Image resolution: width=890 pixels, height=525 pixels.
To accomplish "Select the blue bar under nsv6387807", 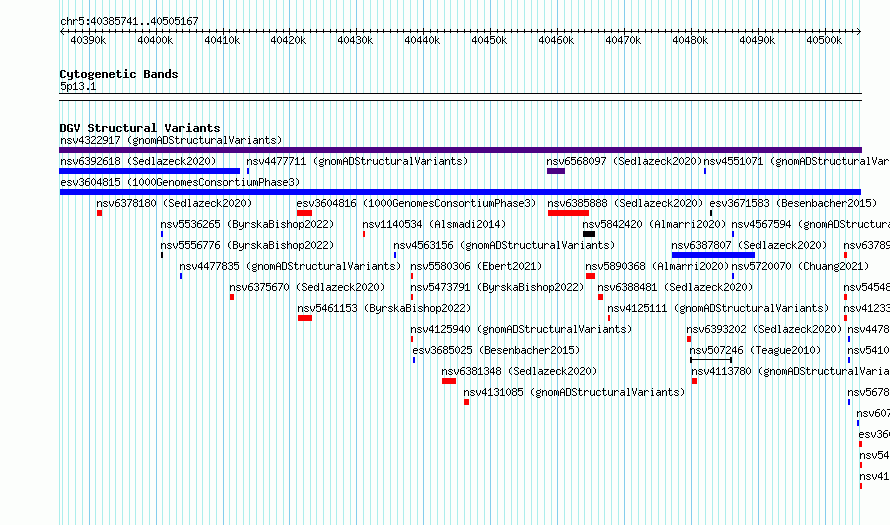I will click(x=713, y=255).
